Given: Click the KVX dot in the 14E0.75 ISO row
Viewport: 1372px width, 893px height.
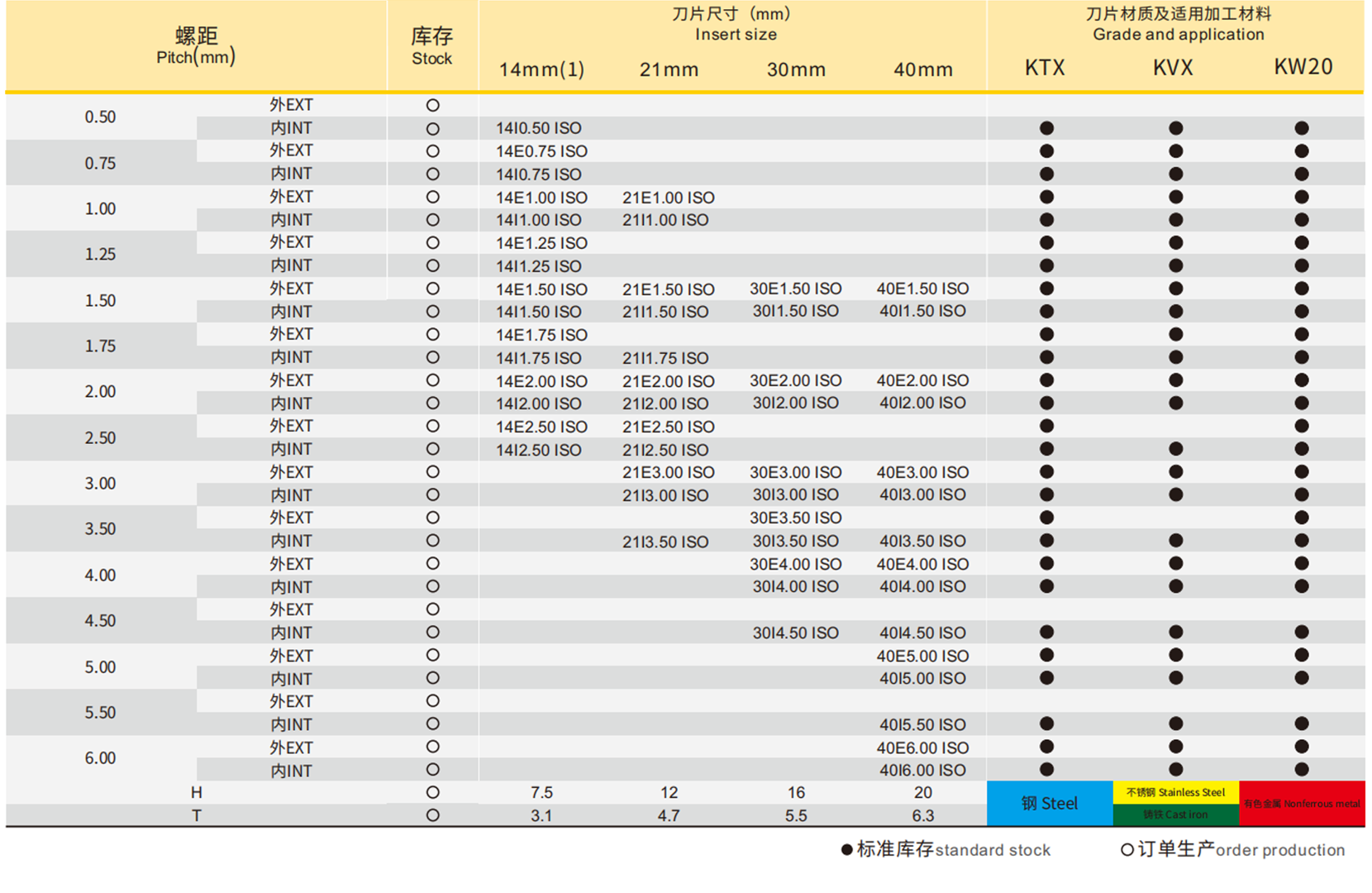Looking at the screenshot, I should coord(1175,151).
